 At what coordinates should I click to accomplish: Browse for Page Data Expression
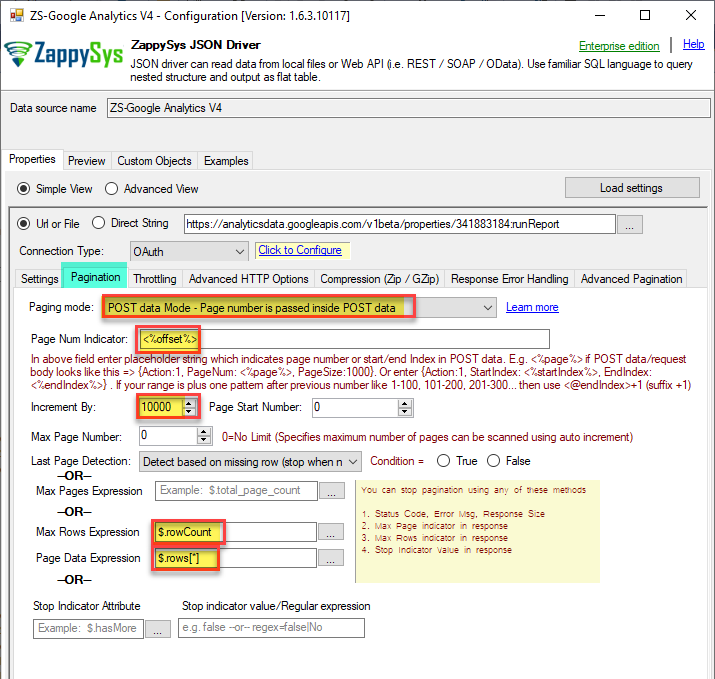(331, 558)
